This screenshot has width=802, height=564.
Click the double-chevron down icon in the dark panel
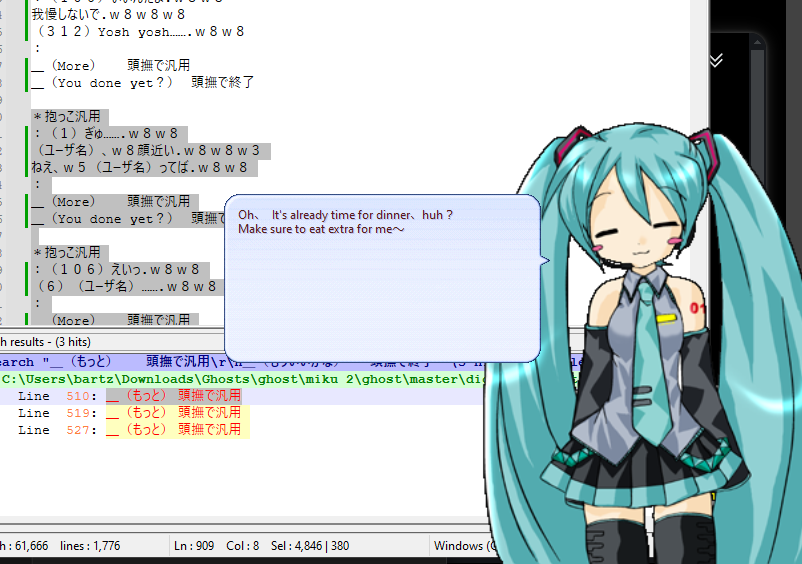tap(716, 60)
